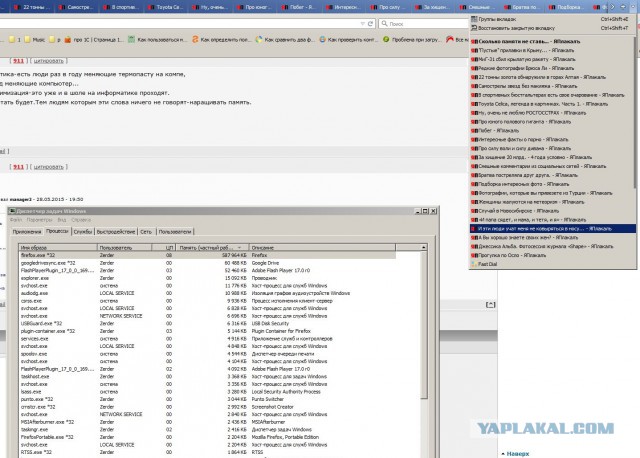Open the "Проблема при загру..." bookmark

(x=412, y=40)
